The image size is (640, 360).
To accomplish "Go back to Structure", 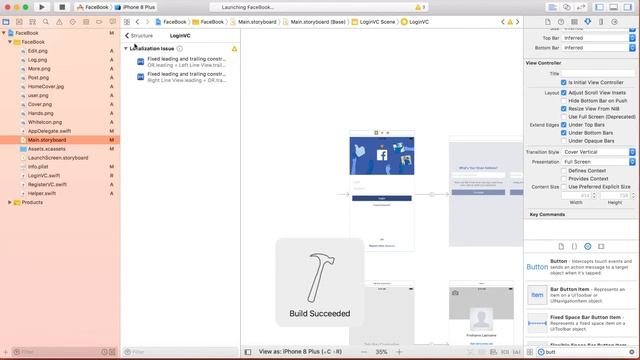I will point(139,36).
